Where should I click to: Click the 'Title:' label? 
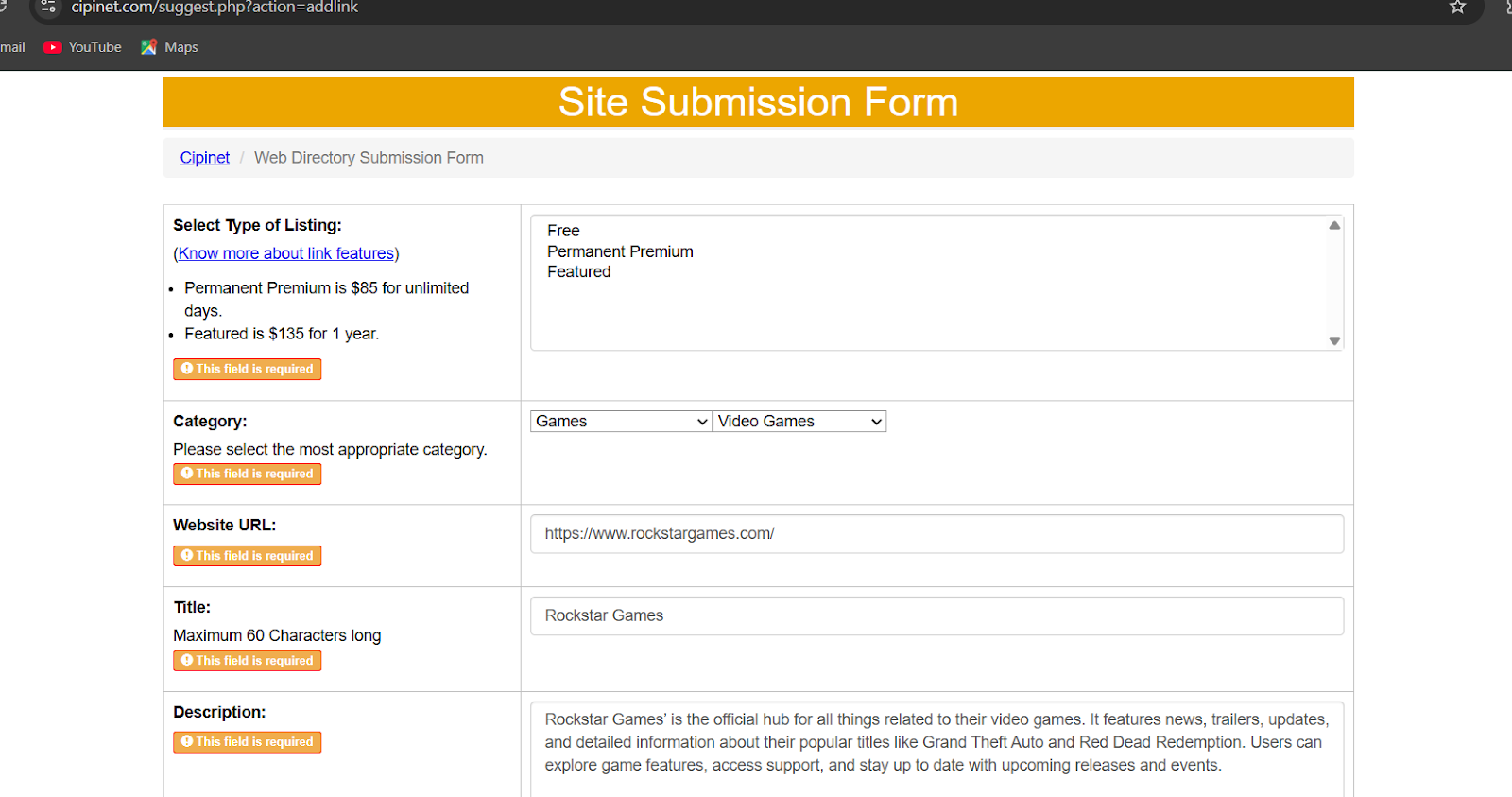192,608
